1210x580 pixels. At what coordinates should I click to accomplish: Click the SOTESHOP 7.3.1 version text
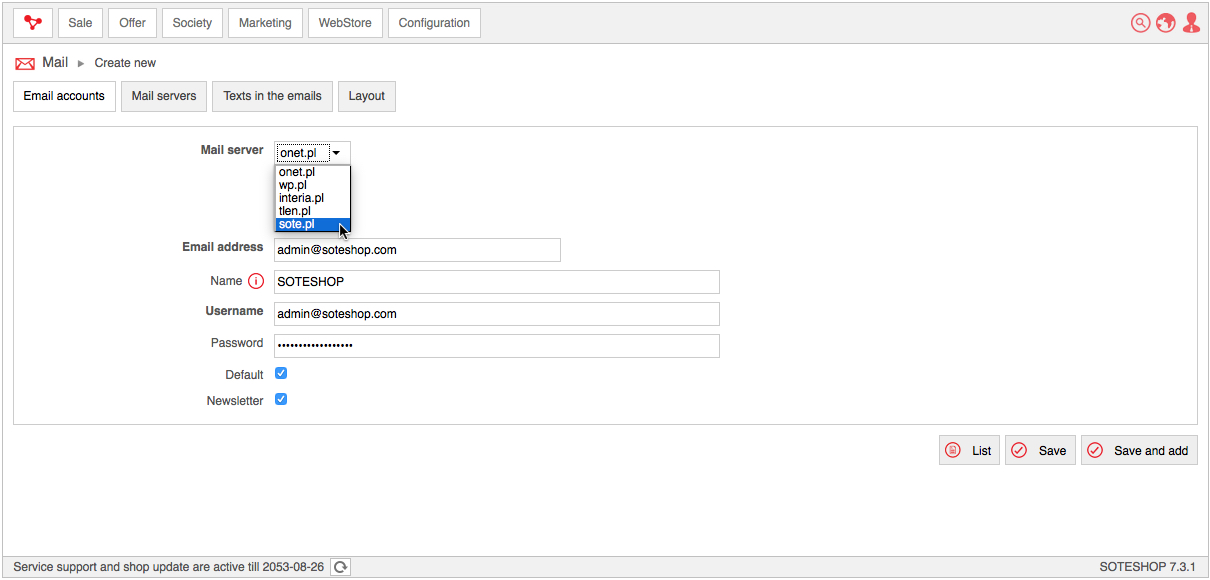[1147, 567]
